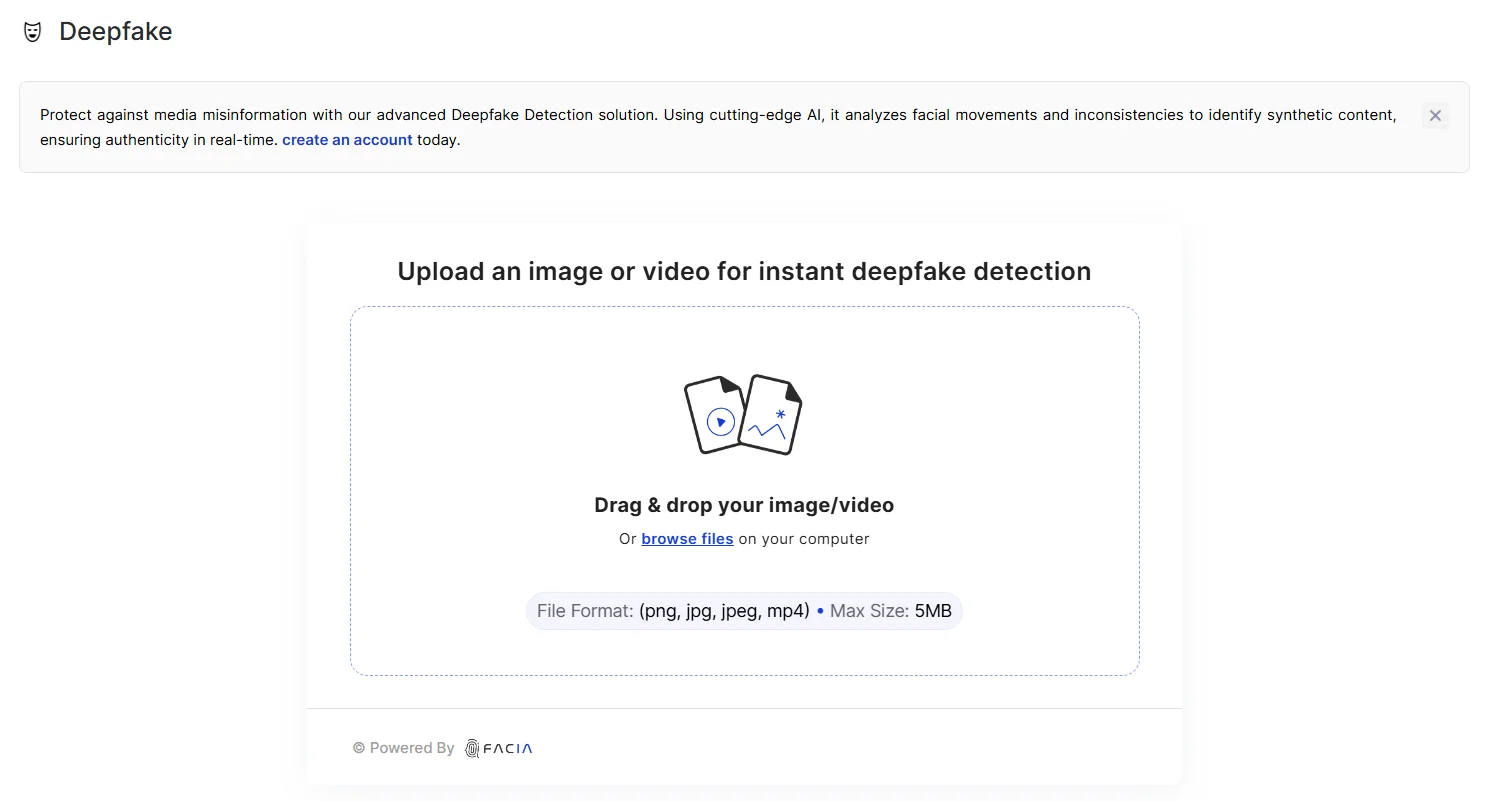The height and width of the screenshot is (801, 1498).
Task: Click the Deepfake shield mask logo icon
Action: pos(32,30)
